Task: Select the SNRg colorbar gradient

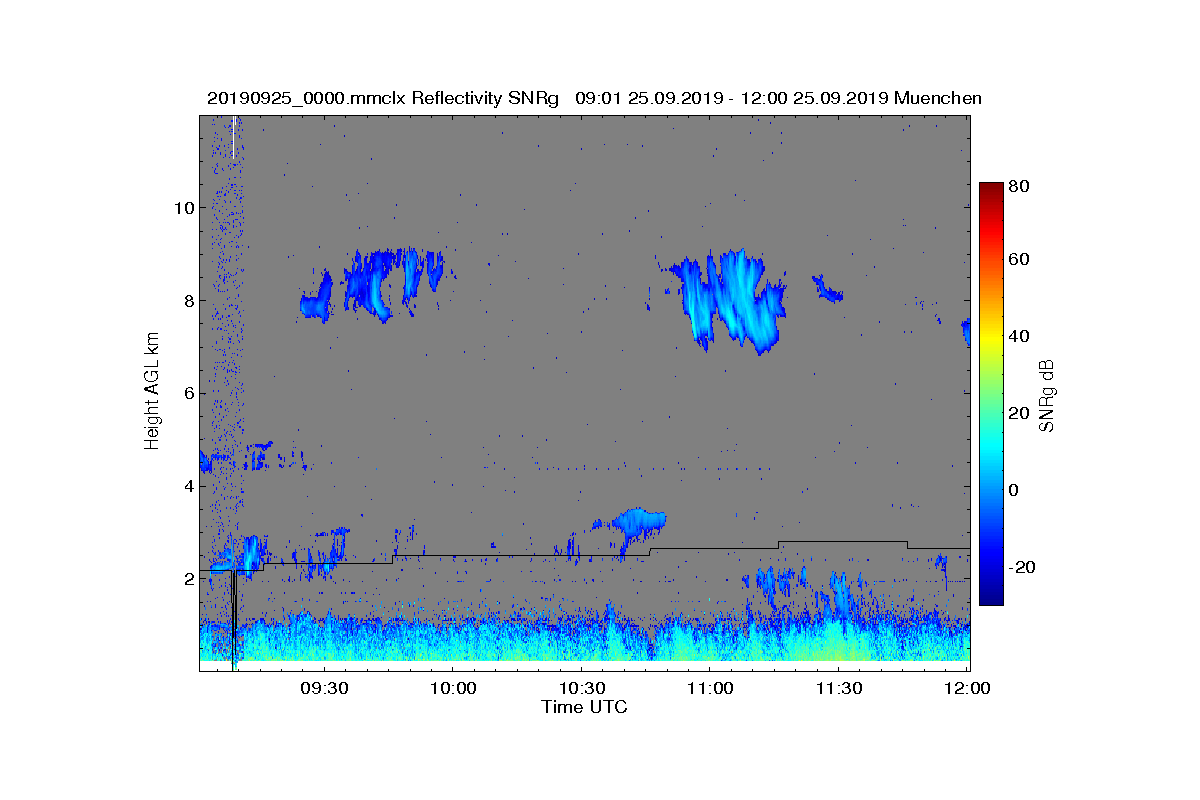Action: tap(991, 394)
